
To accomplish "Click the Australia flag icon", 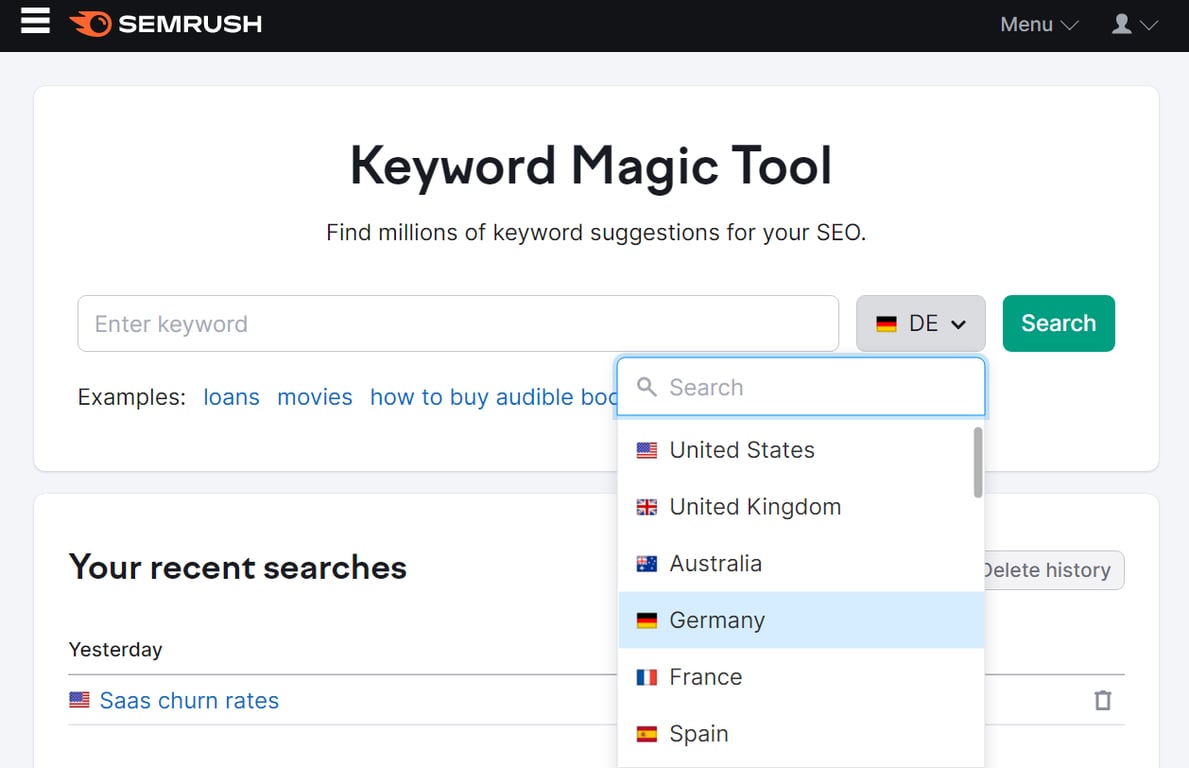I will (x=647, y=563).
